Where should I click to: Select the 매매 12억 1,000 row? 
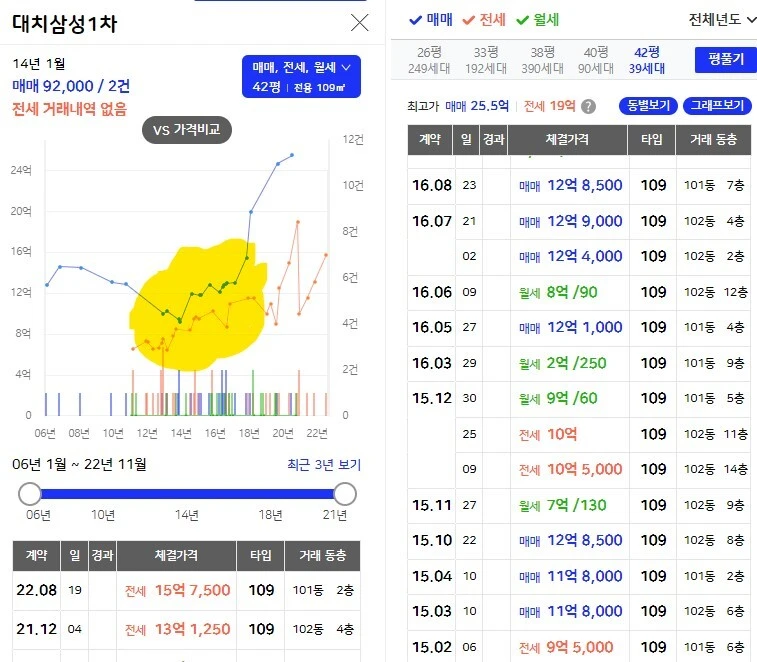(579, 328)
